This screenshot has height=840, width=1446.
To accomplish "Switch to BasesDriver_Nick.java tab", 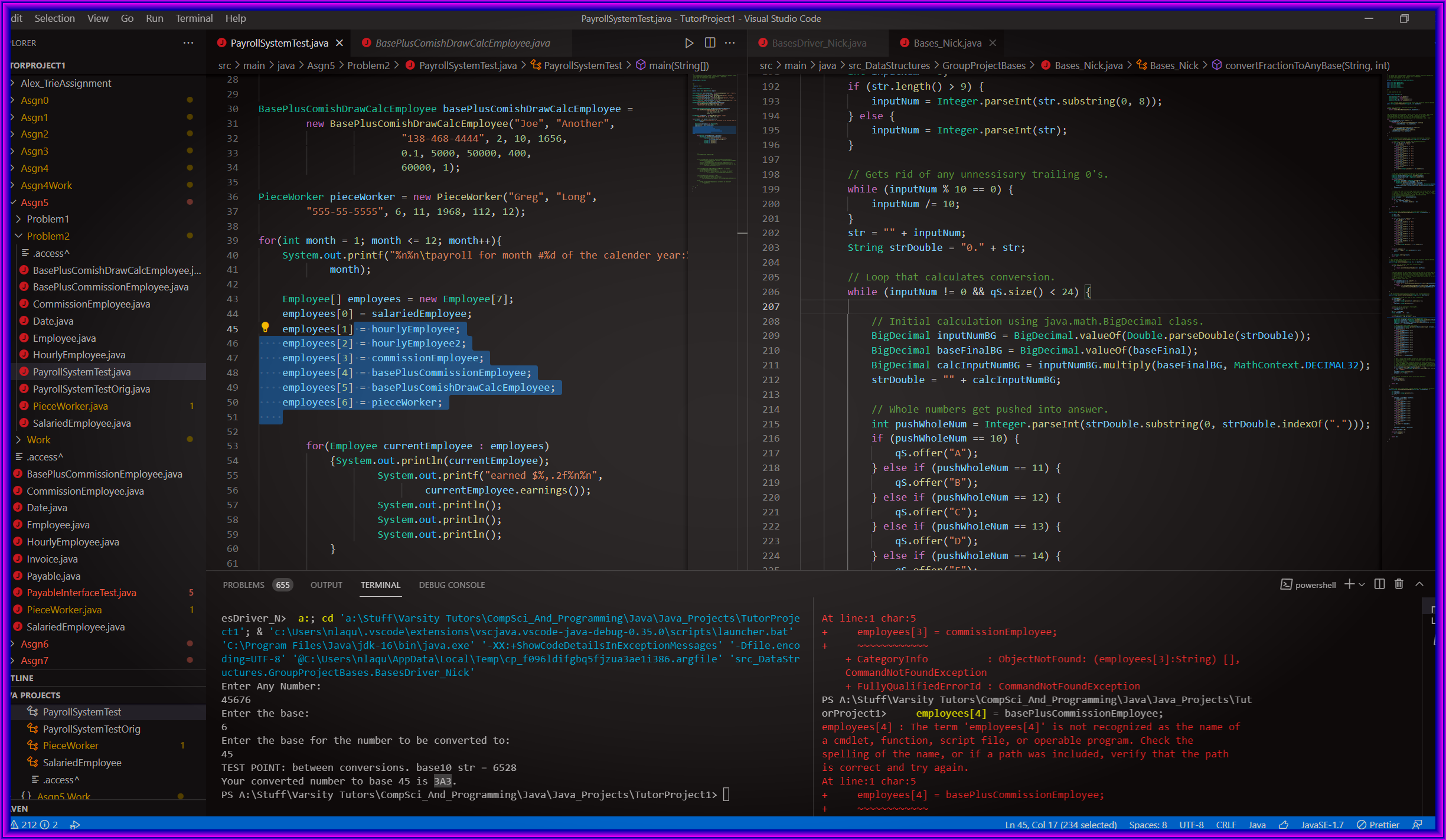I will tap(818, 43).
